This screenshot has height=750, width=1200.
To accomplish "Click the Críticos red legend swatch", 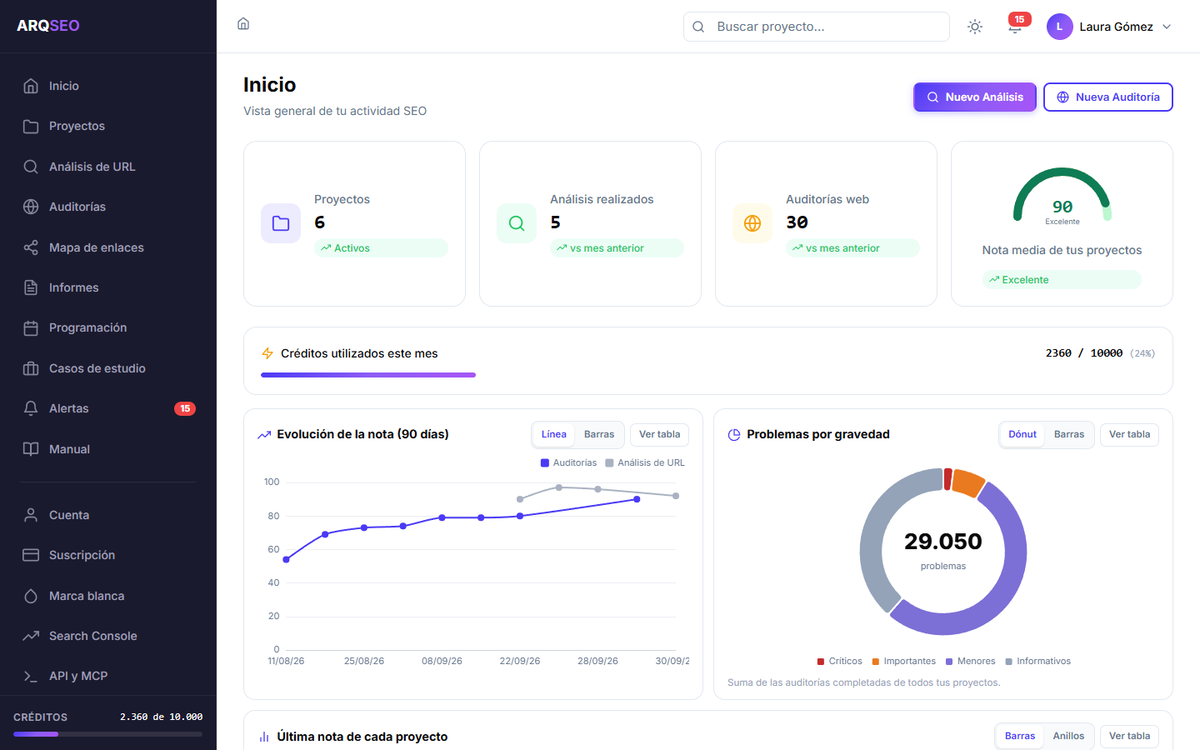I will pyautogui.click(x=821, y=661).
